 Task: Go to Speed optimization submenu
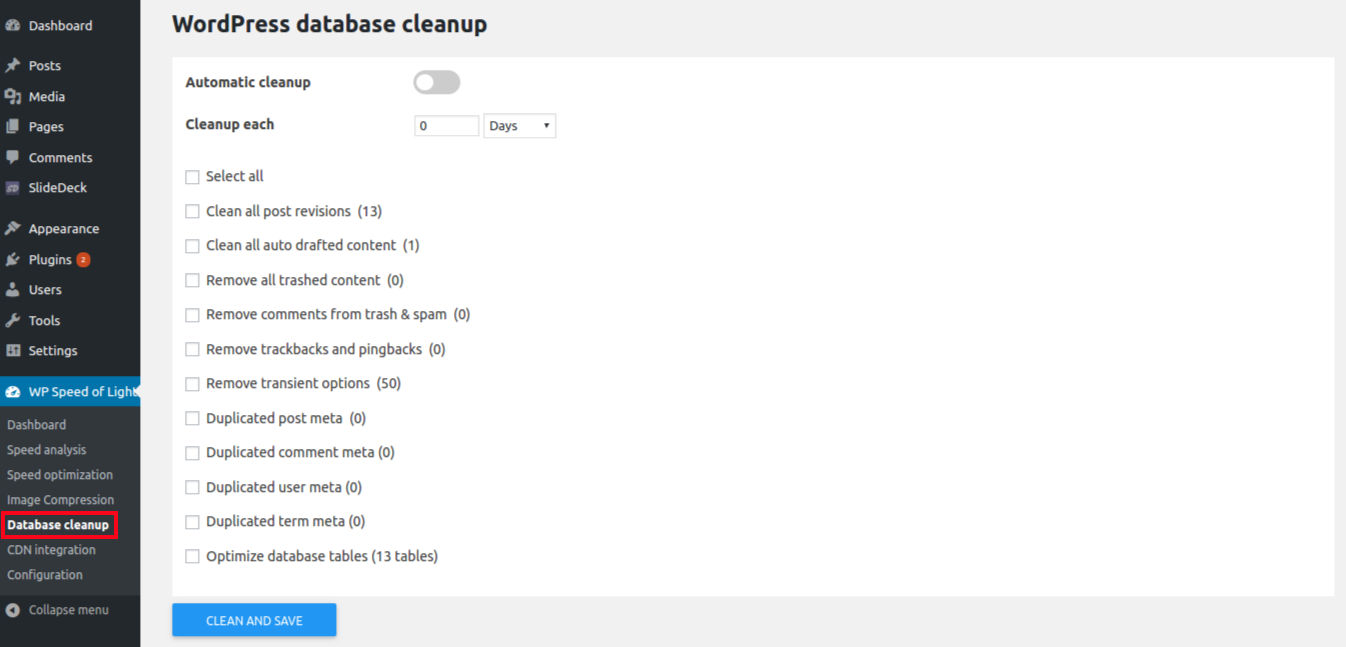60,475
